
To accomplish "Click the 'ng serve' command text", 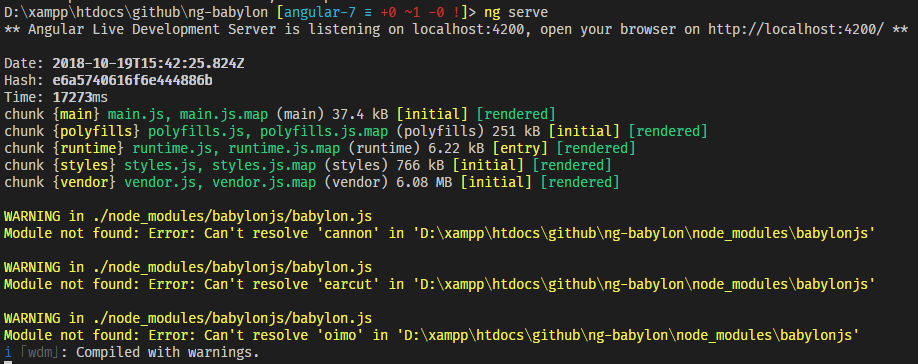I will (516, 12).
